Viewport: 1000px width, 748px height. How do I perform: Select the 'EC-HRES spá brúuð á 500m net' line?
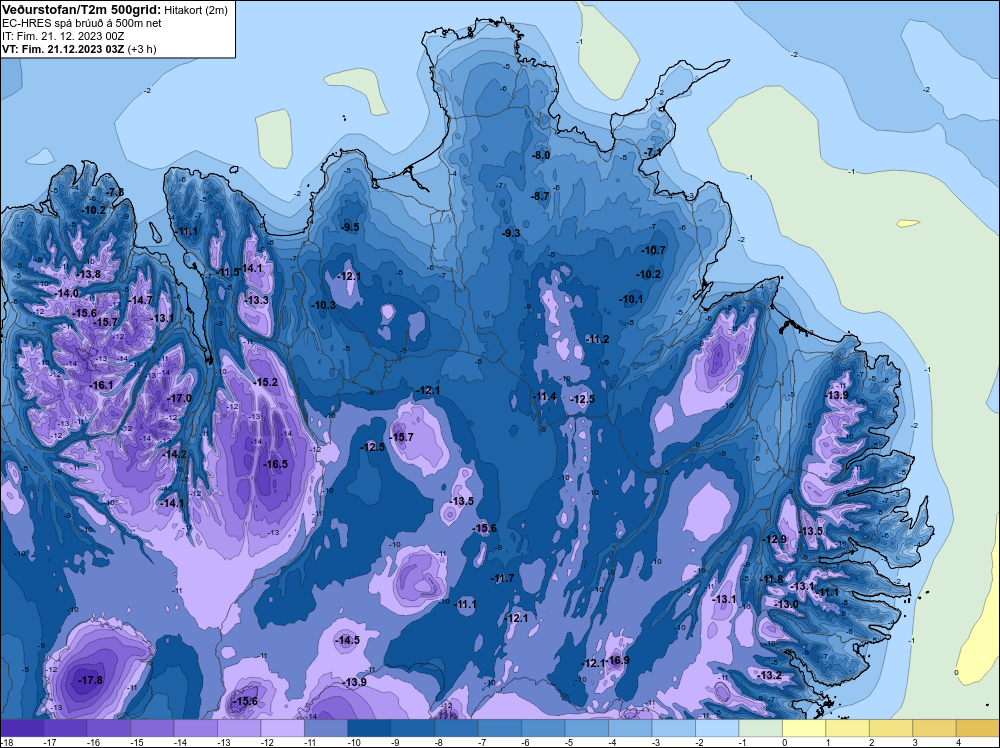pos(82,23)
